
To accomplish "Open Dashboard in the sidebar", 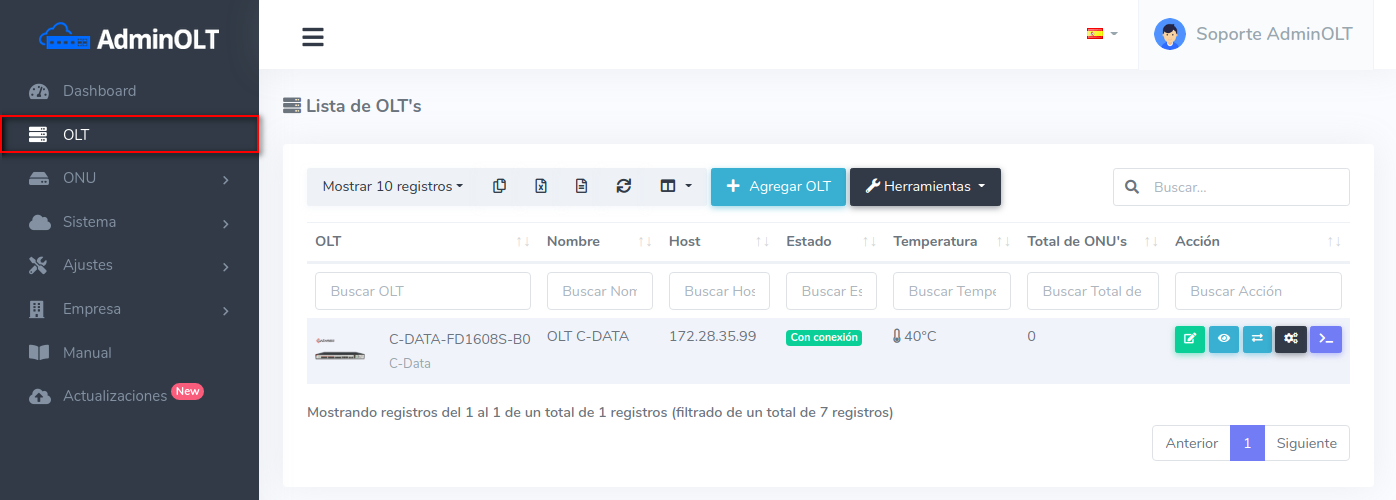I will pyautogui.click(x=99, y=91).
